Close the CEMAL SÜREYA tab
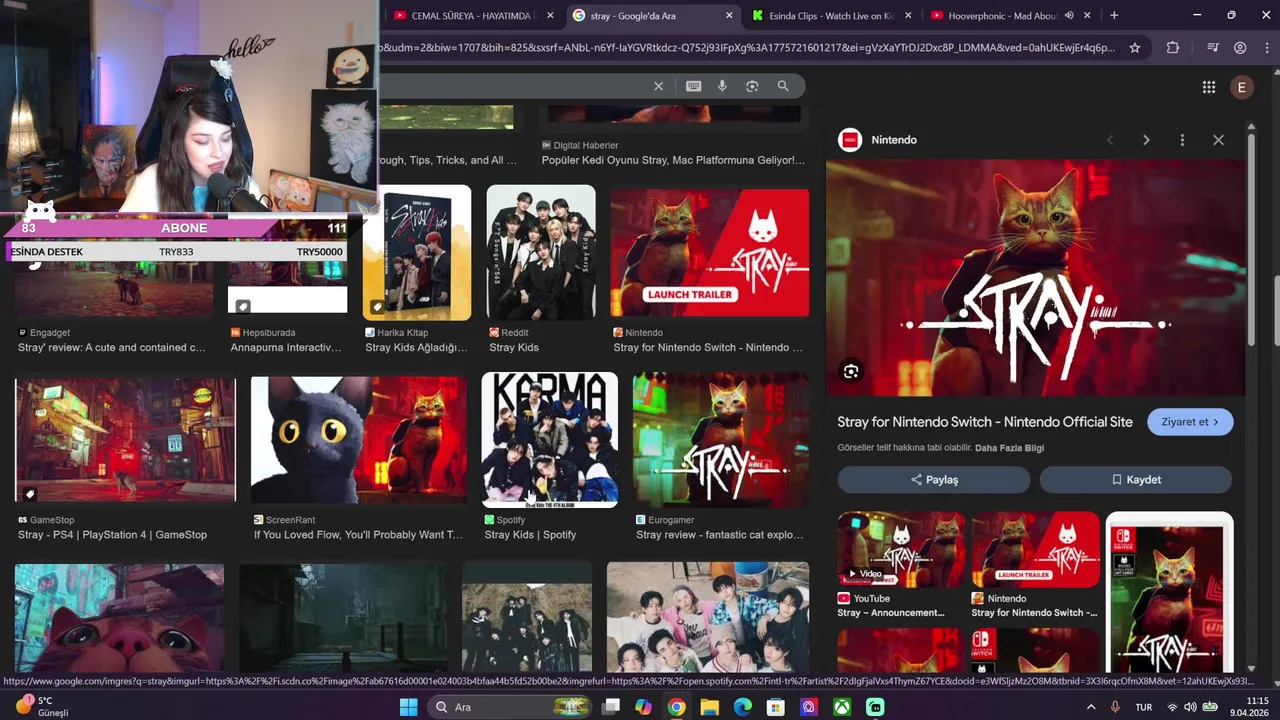Screen dimensions: 1280x720 click(550, 16)
